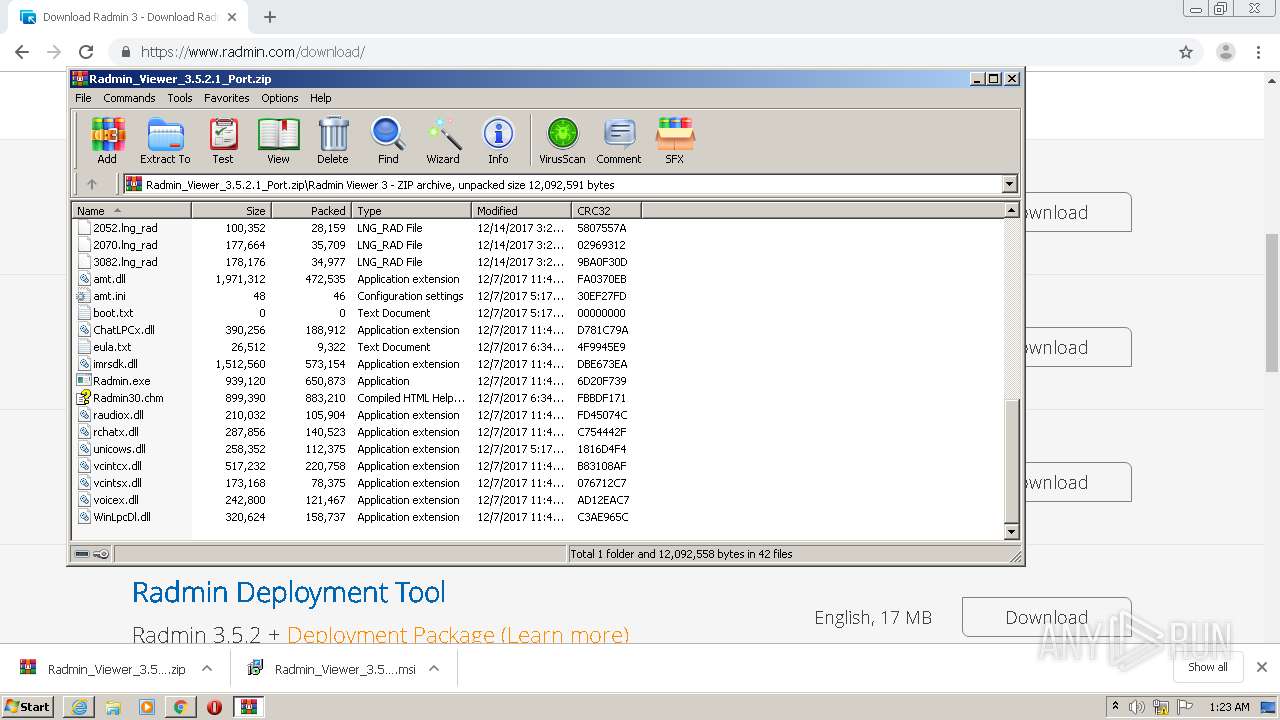This screenshot has height=720, width=1280.
Task: Open the Chrome profile avatar icon
Action: (1225, 52)
